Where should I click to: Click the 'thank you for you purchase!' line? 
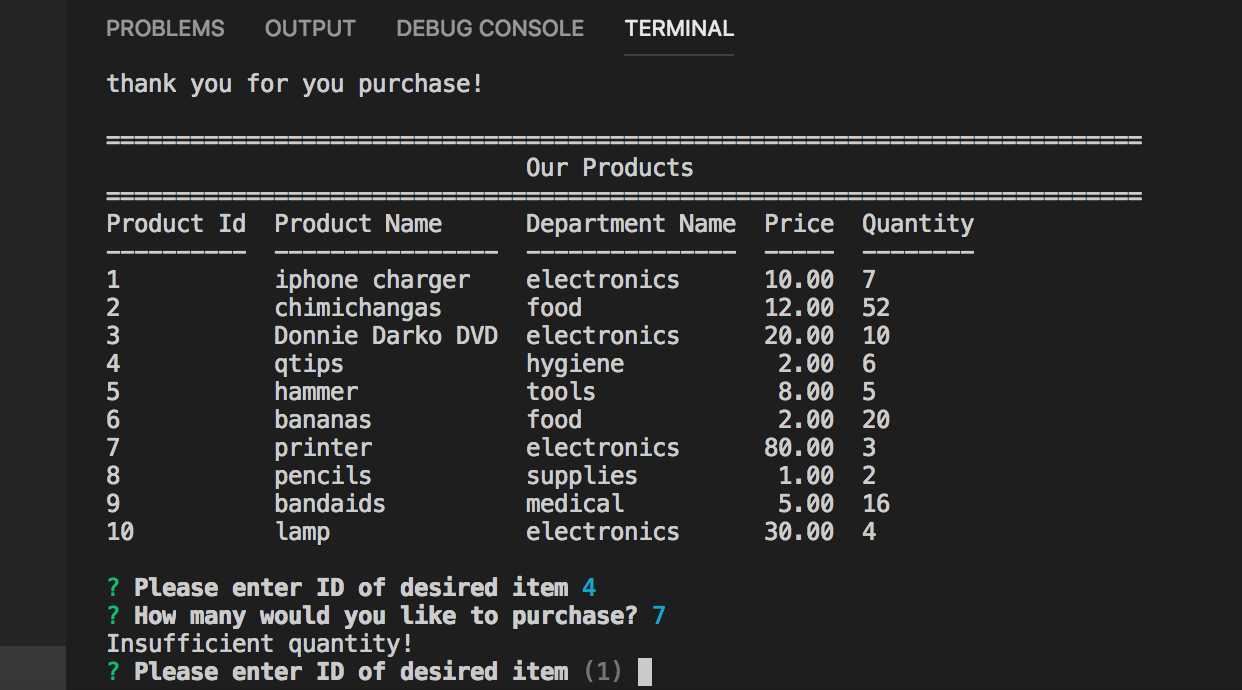coord(295,84)
